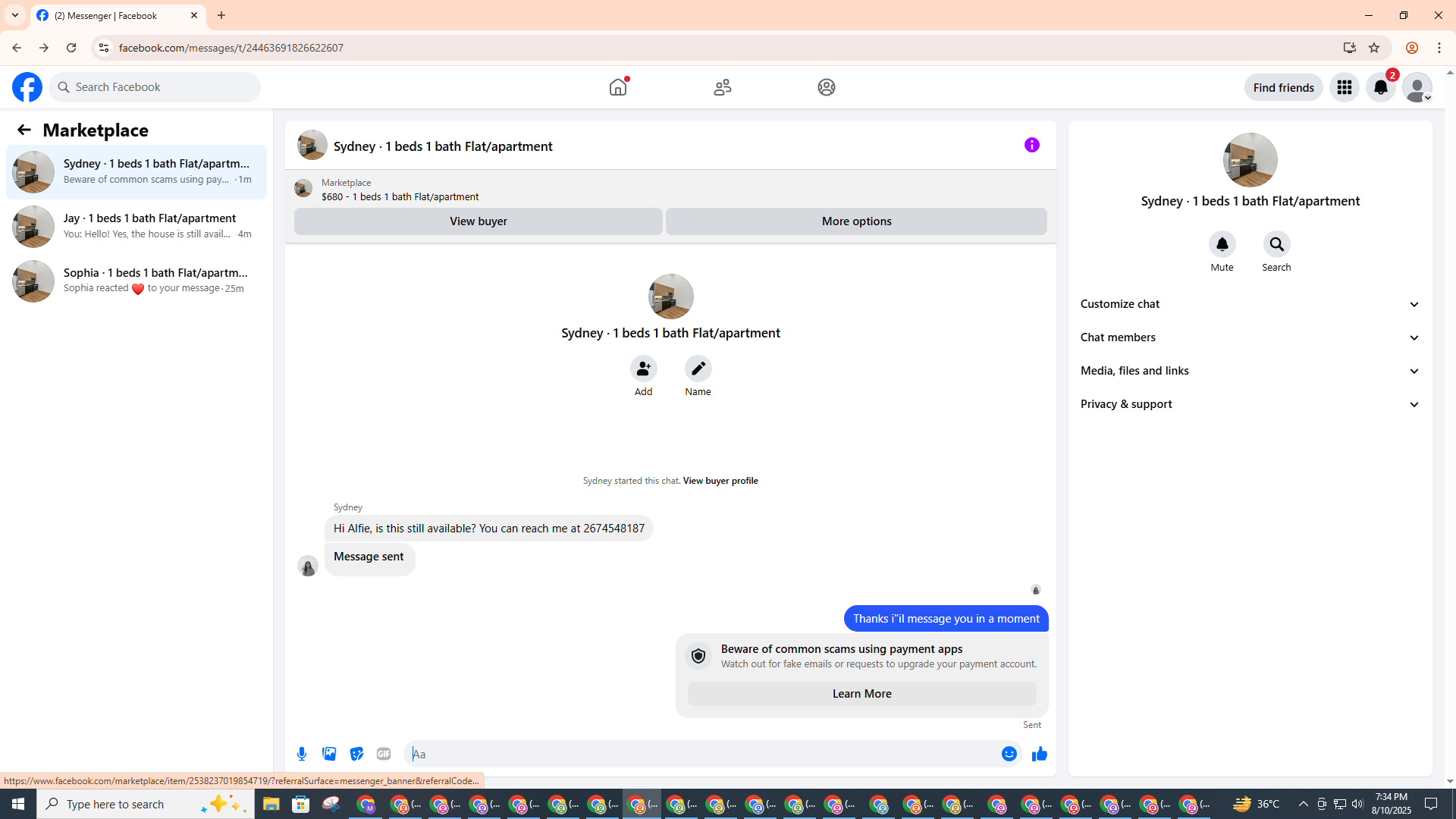
Task: Attach a photo using image icon
Action: pos(329,754)
